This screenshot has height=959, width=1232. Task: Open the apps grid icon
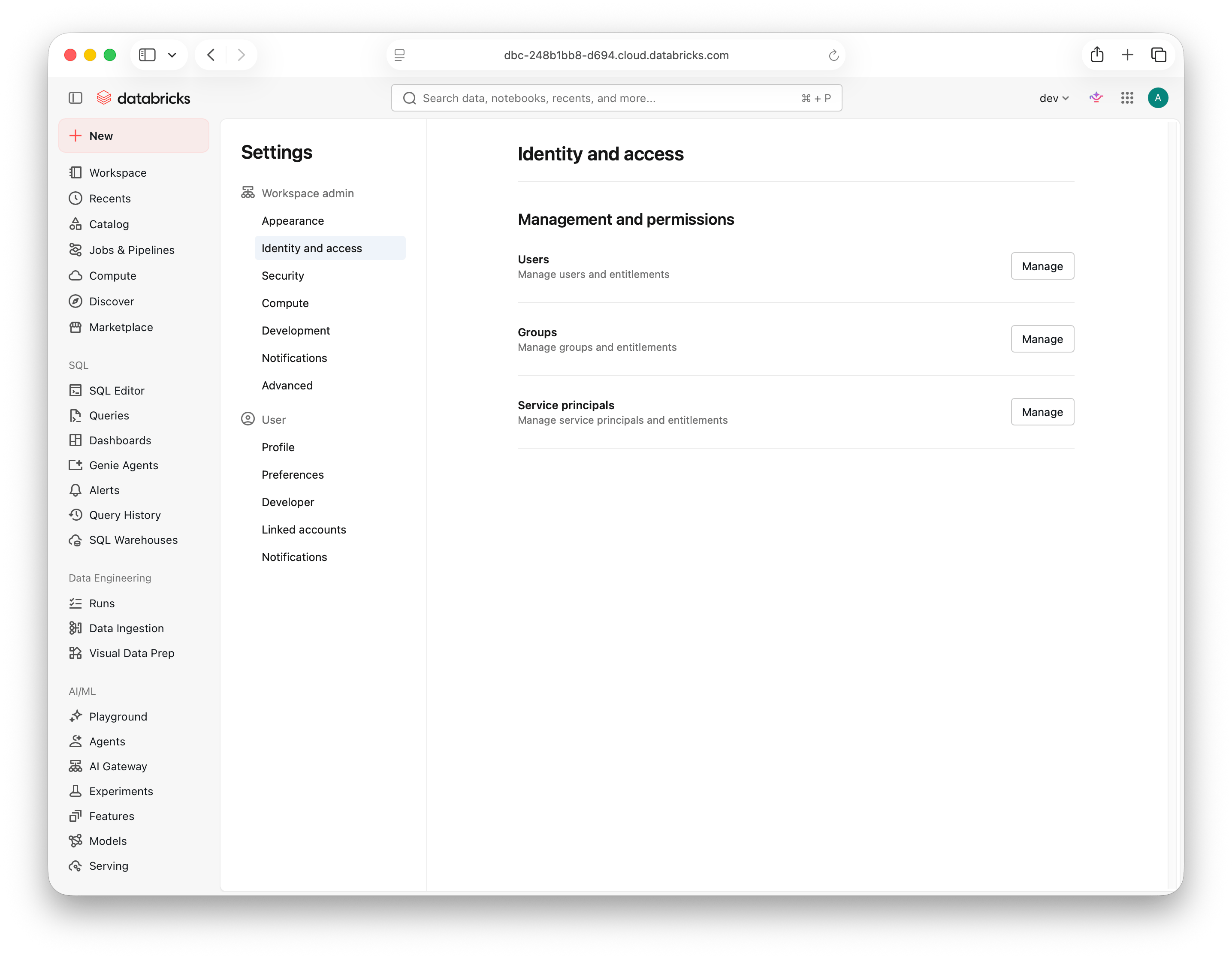(x=1127, y=98)
